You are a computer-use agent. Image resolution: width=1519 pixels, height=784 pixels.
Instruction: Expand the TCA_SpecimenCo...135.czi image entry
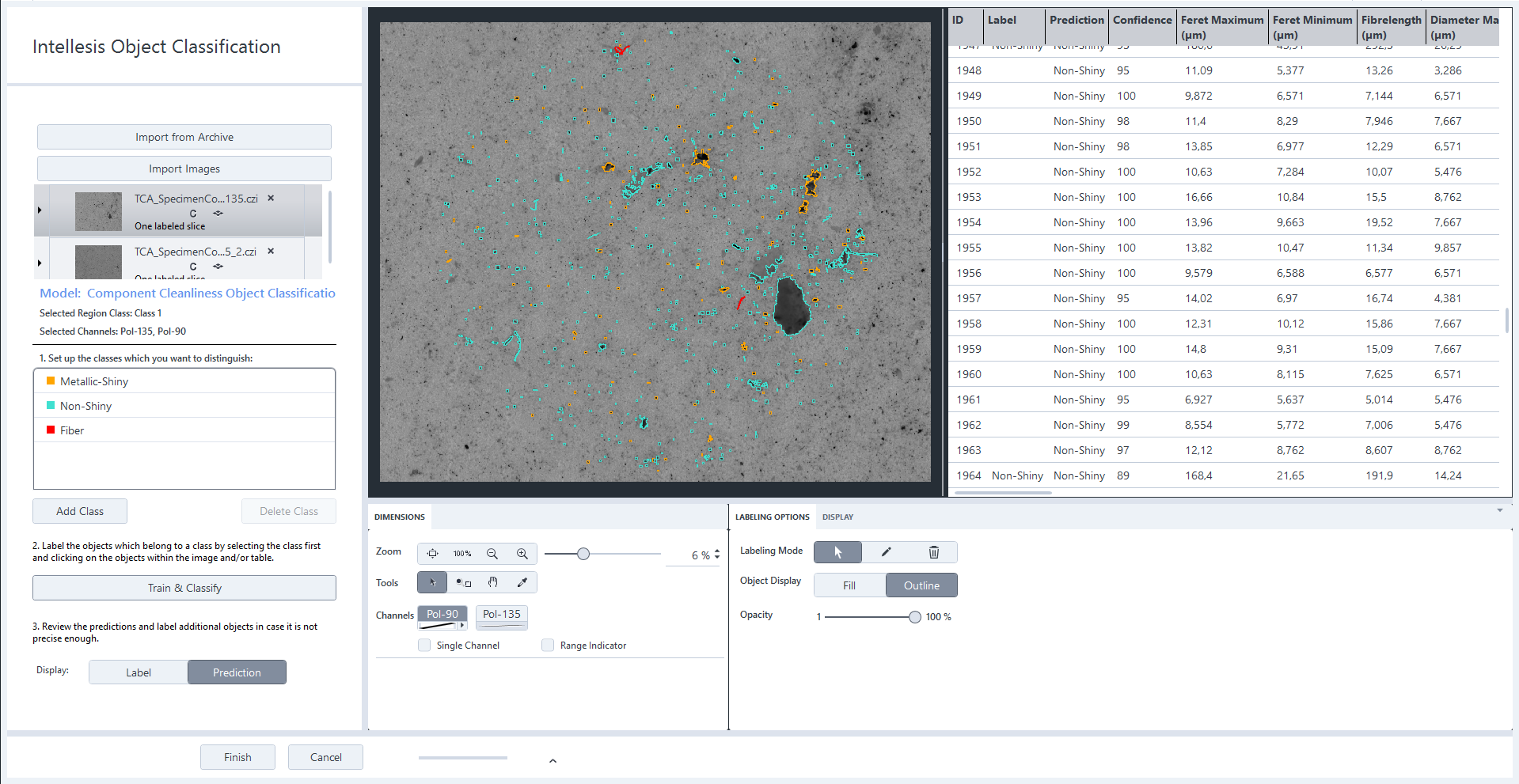point(40,210)
